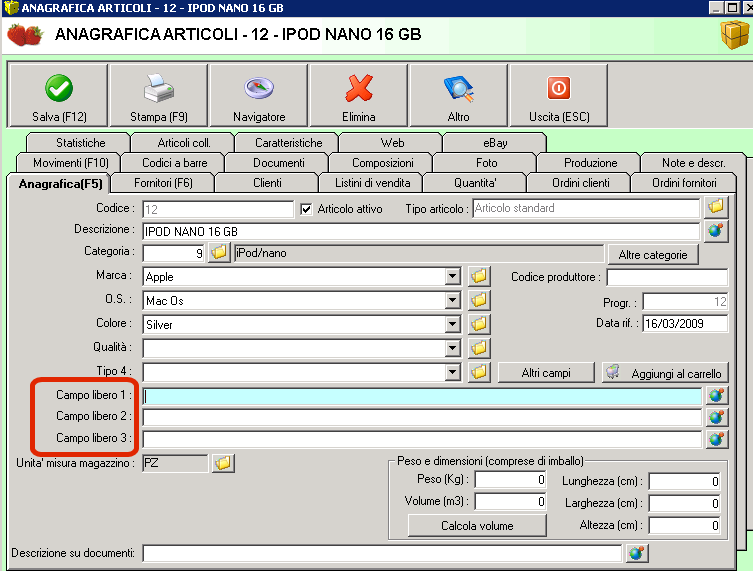
Task: Expand the Colore dropdown showing Silver
Action: pos(452,325)
